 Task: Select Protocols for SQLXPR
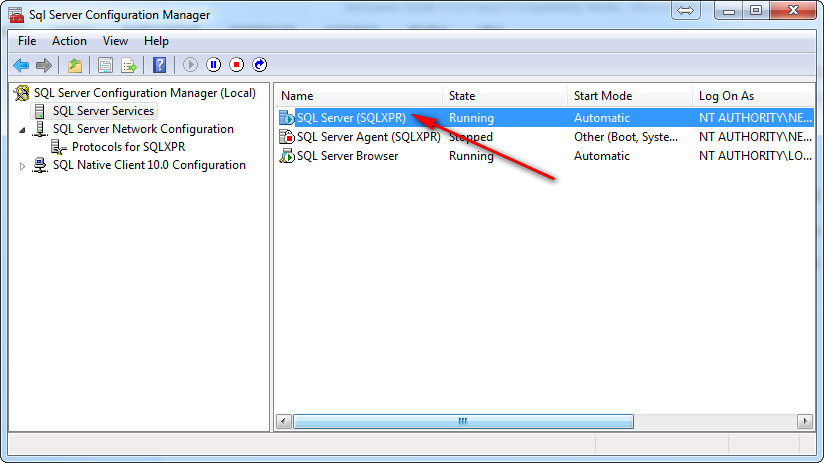[x=128, y=147]
